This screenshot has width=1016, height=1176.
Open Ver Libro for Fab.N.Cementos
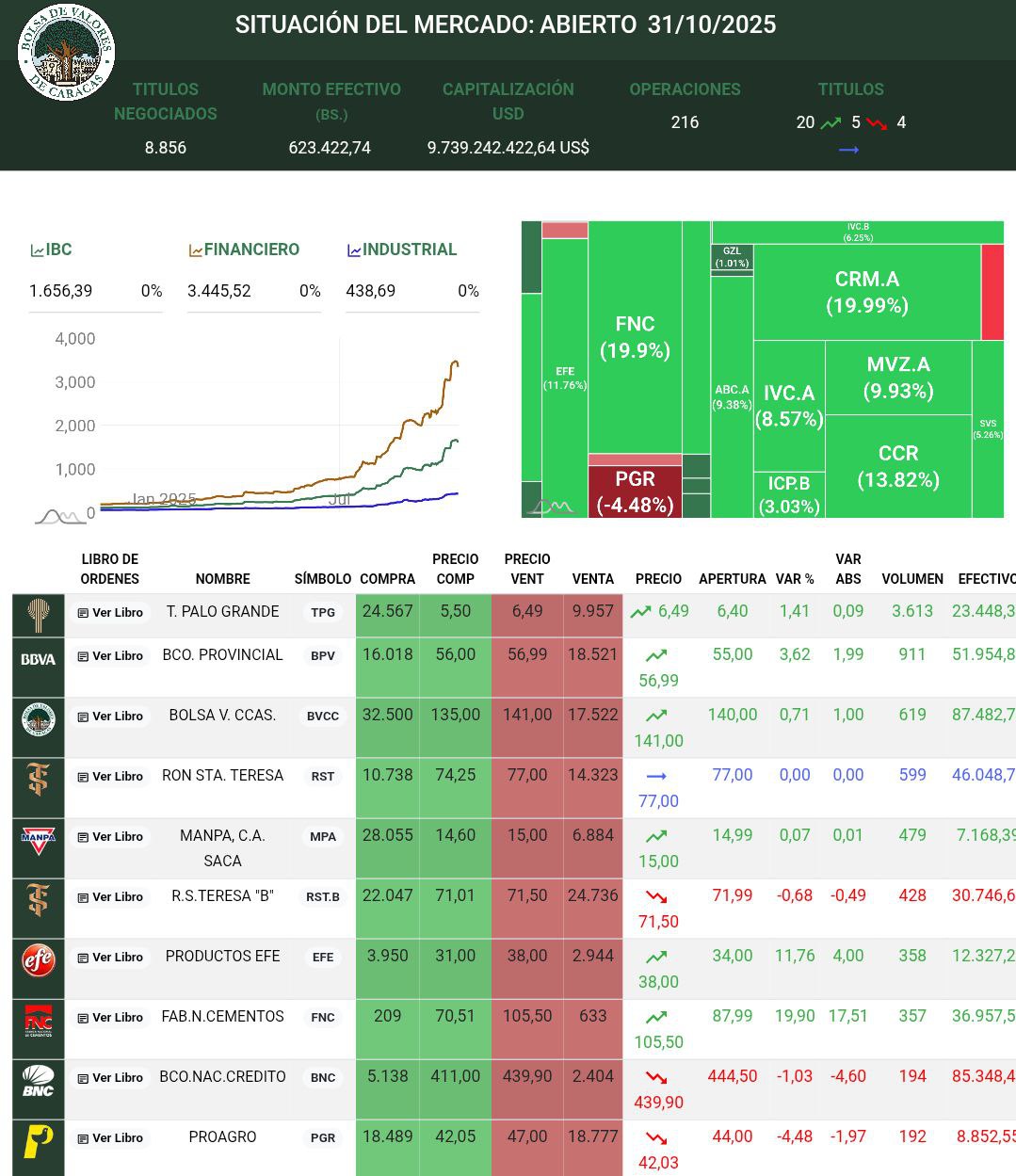[x=110, y=1018]
